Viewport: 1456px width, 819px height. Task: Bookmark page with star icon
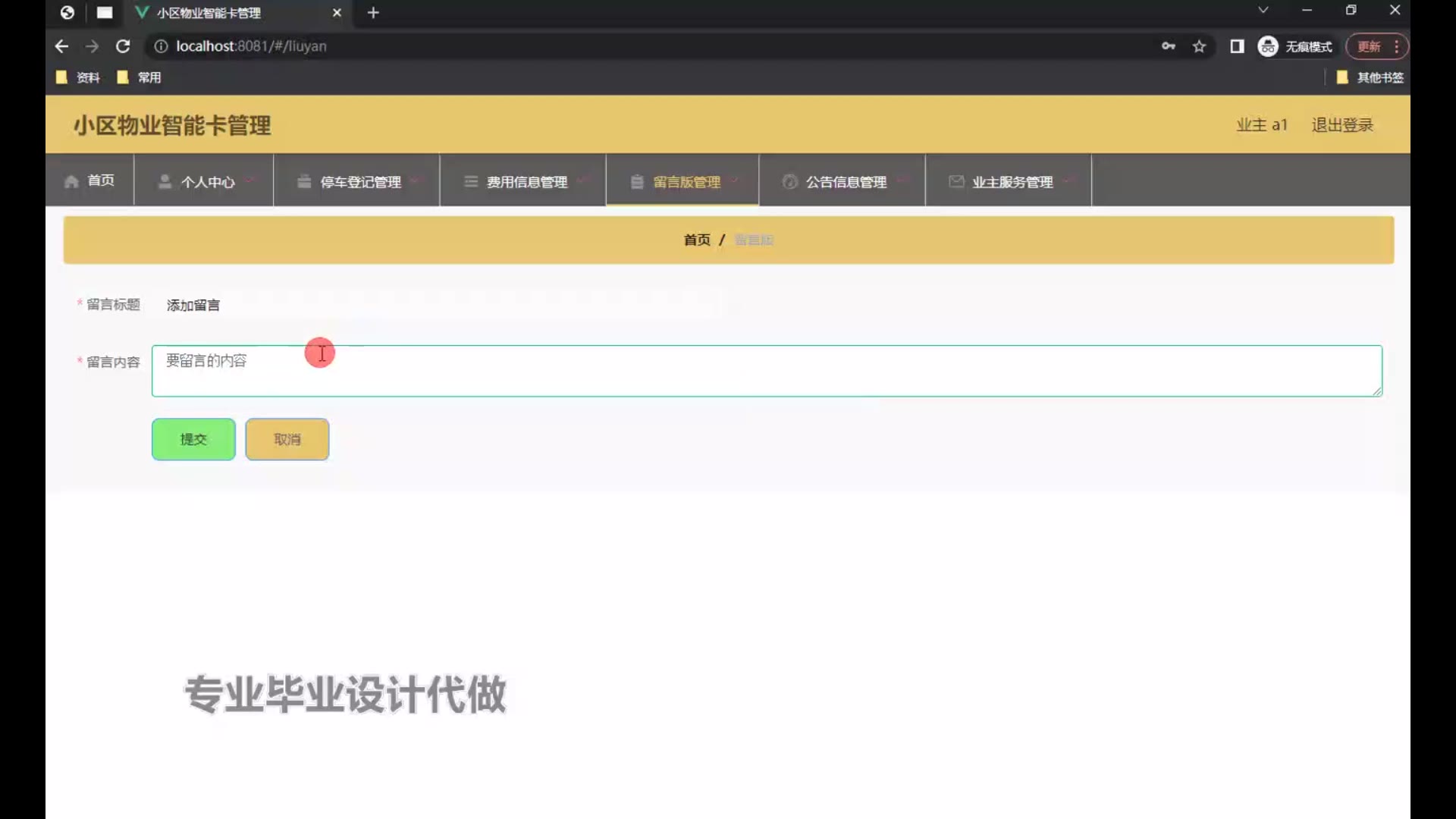coord(1199,46)
